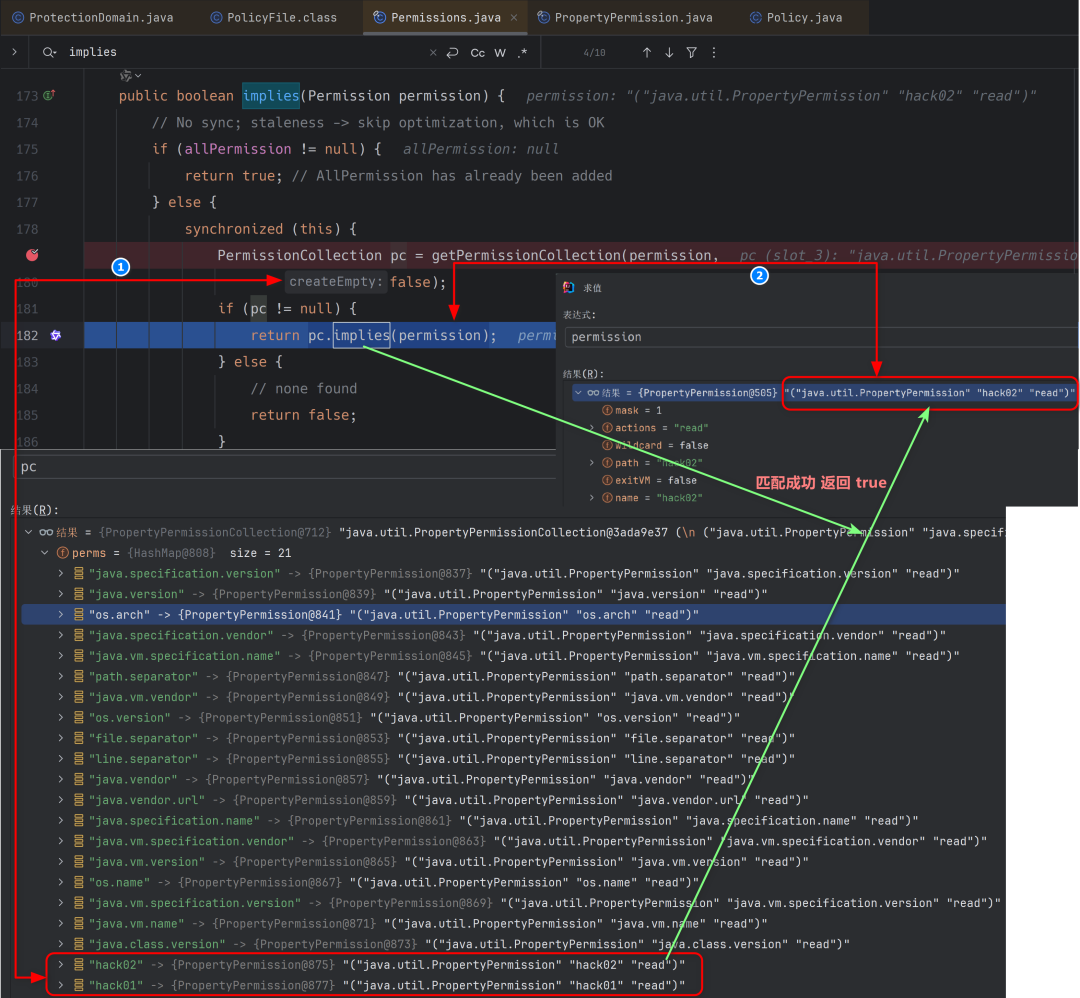Clear the "implies" search text
This screenshot has width=1080, height=998.
pyautogui.click(x=433, y=52)
